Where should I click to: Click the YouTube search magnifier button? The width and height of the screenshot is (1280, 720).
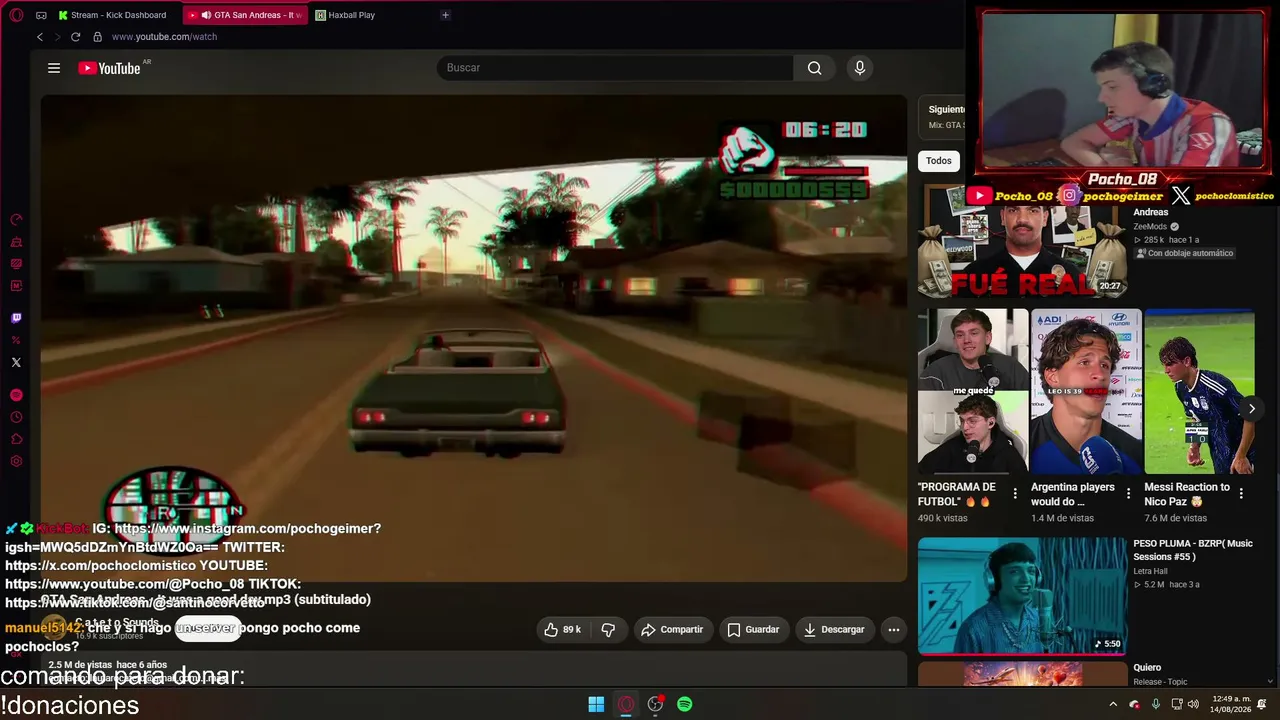click(815, 68)
